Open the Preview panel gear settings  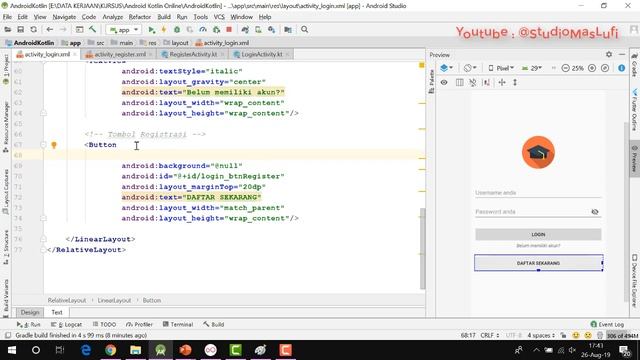(609, 54)
